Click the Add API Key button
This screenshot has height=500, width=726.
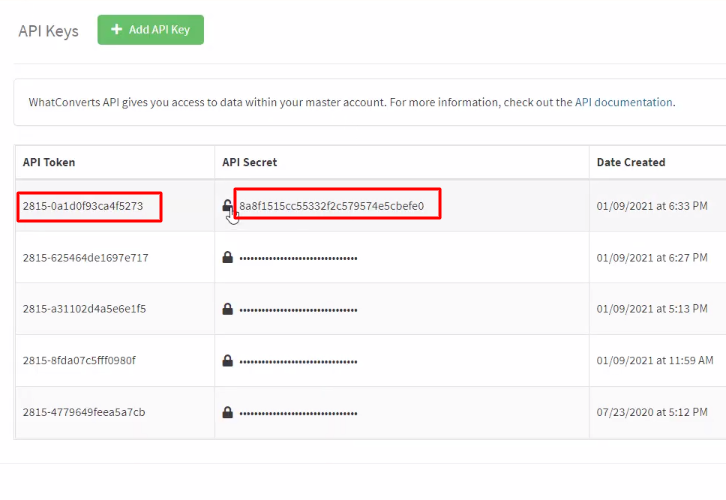(x=150, y=30)
